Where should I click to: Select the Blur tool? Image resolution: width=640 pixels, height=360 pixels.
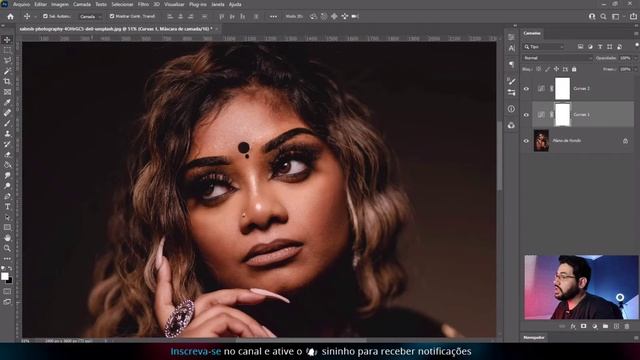7,175
